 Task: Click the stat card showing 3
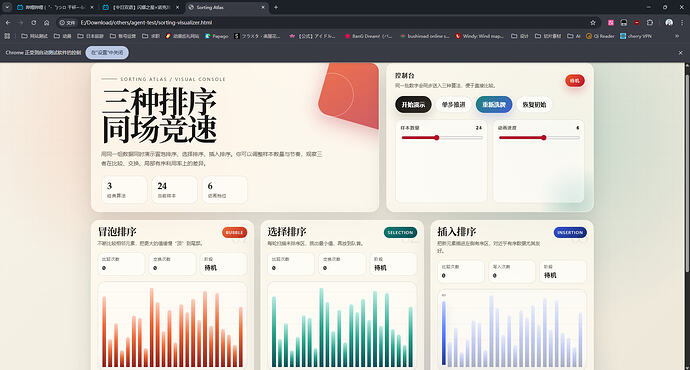(x=124, y=190)
